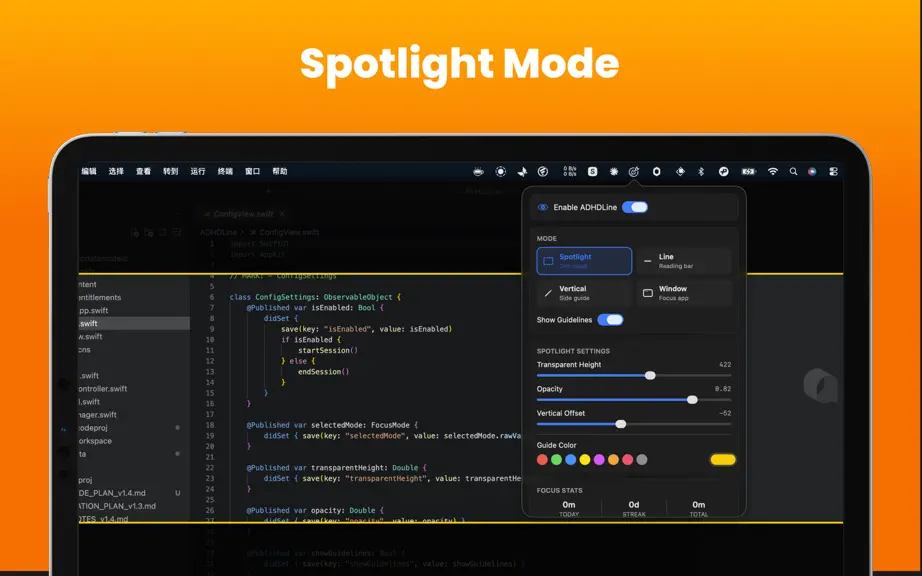Open Spotlight search magnifier in menu bar
Viewport: 922px width, 576px height.
point(793,172)
